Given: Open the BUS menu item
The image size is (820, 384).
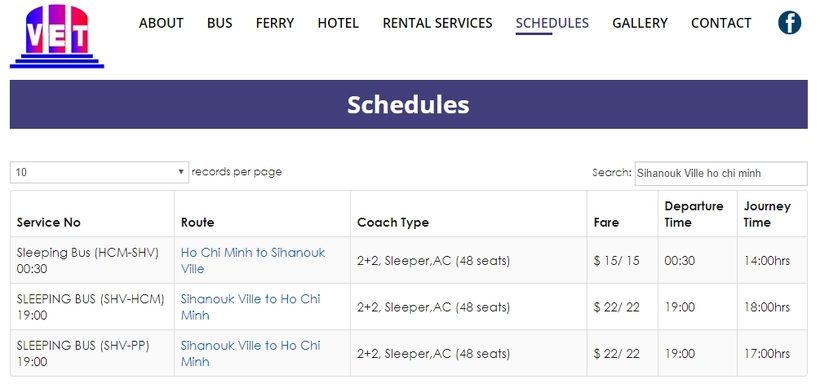Looking at the screenshot, I should coord(220,23).
